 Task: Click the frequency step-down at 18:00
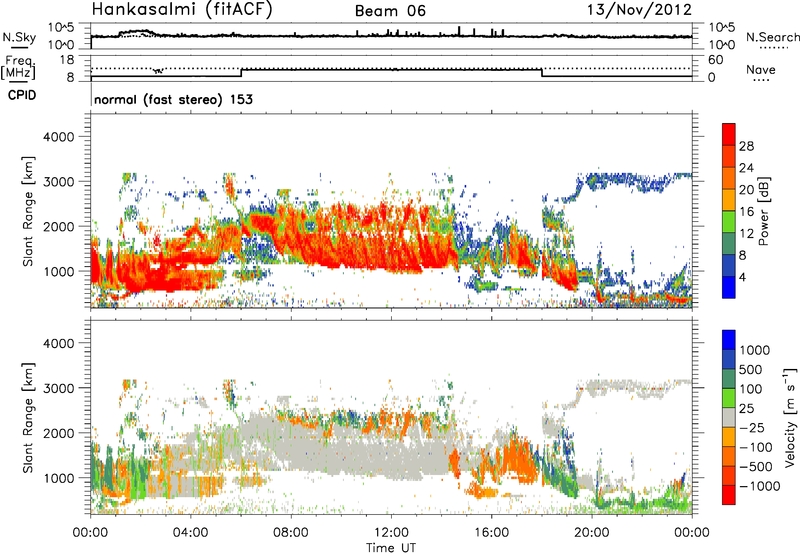pos(542,72)
